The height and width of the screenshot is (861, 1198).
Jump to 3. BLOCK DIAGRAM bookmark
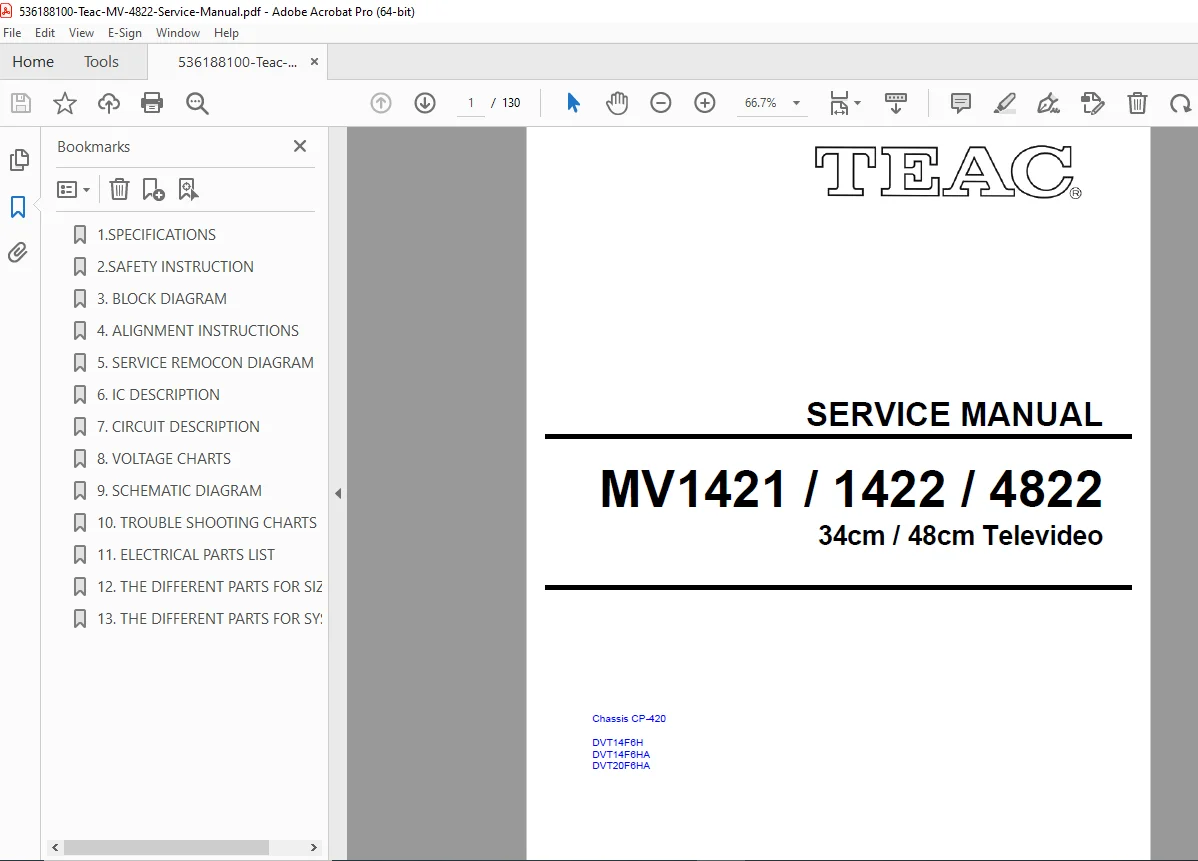point(161,299)
